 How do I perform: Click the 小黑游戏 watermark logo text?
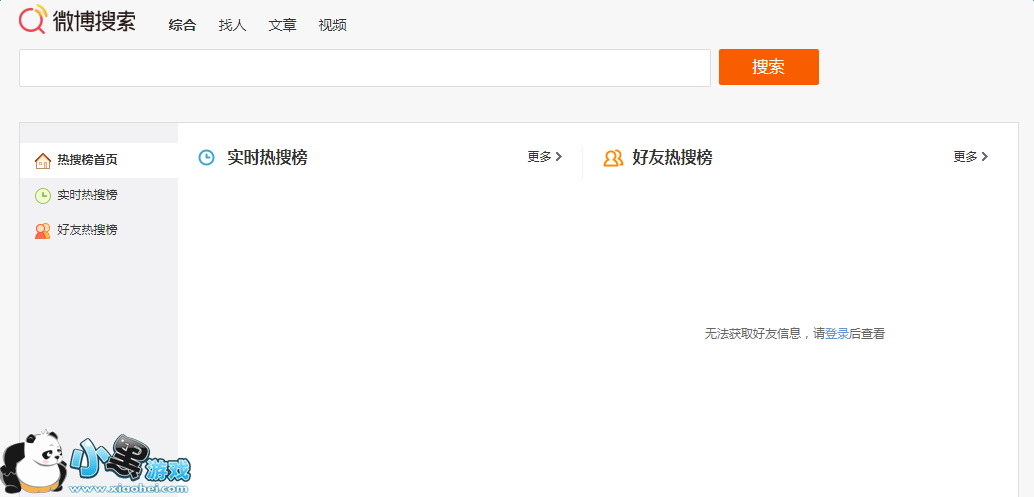[130, 462]
